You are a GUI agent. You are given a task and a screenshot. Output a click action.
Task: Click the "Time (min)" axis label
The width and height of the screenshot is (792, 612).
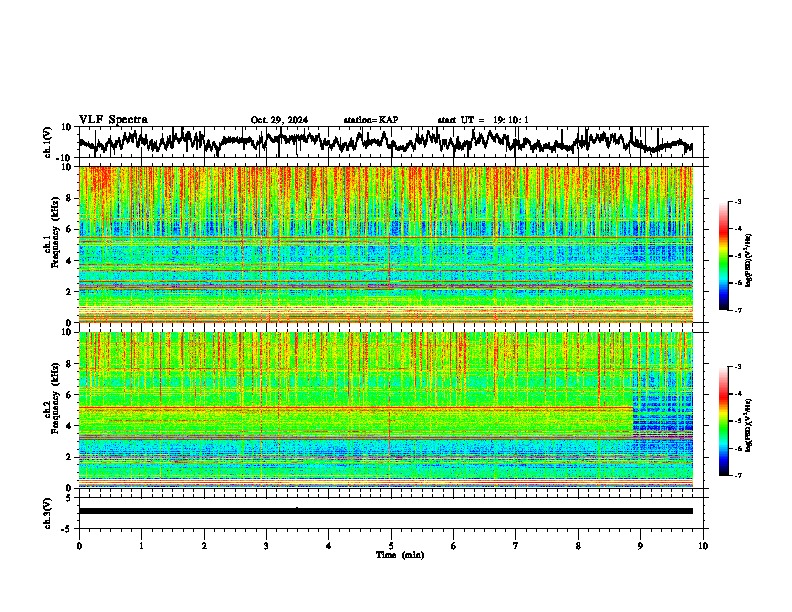400,555
